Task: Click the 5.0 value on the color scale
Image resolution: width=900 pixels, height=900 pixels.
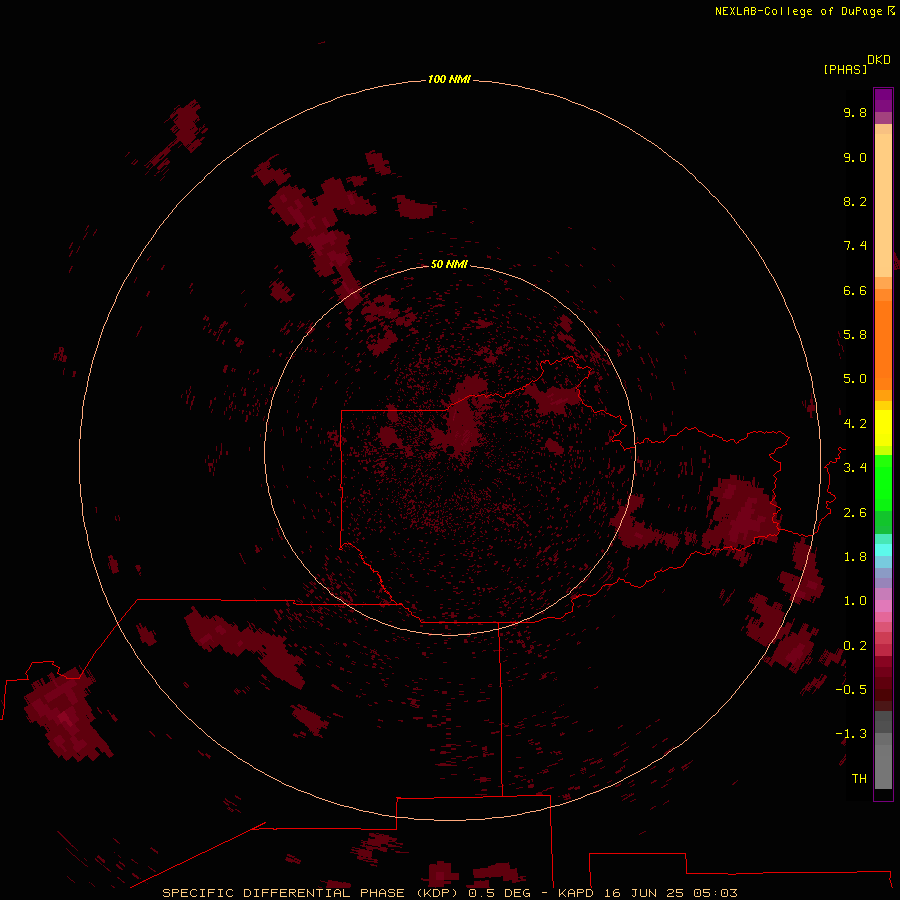Action: 855,379
